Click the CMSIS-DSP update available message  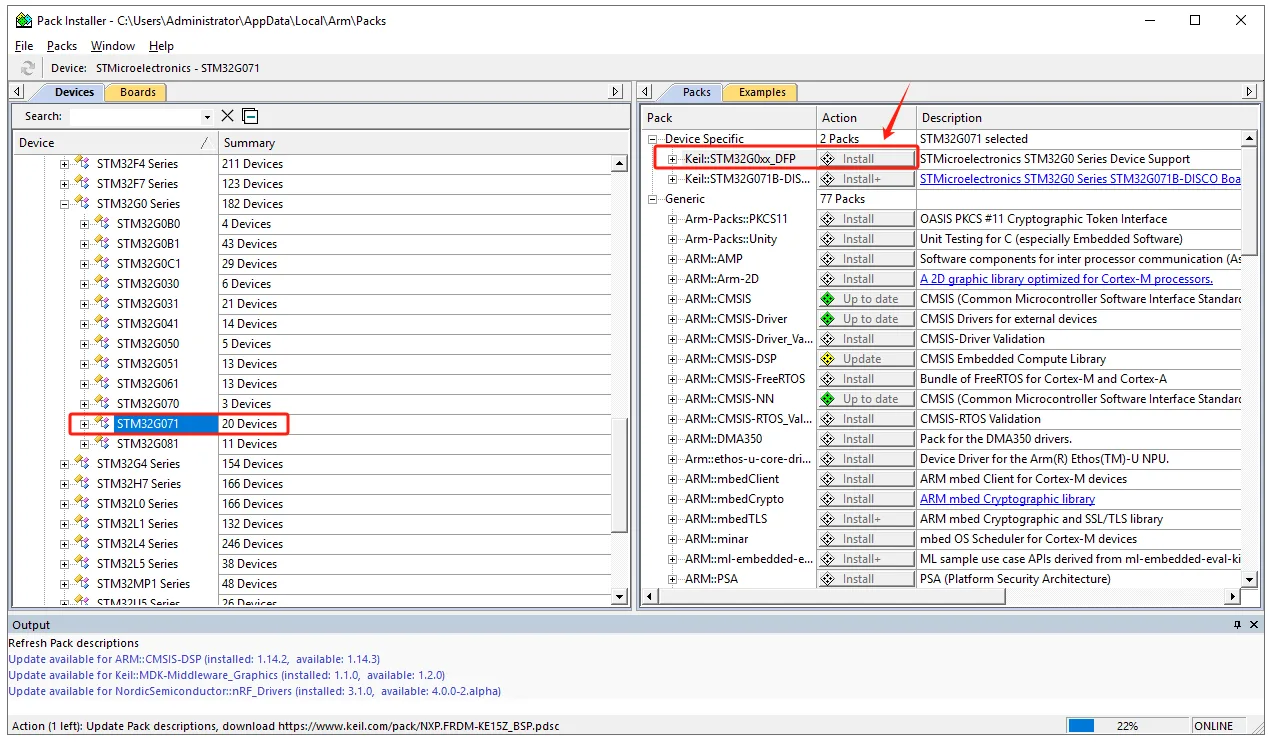194,659
